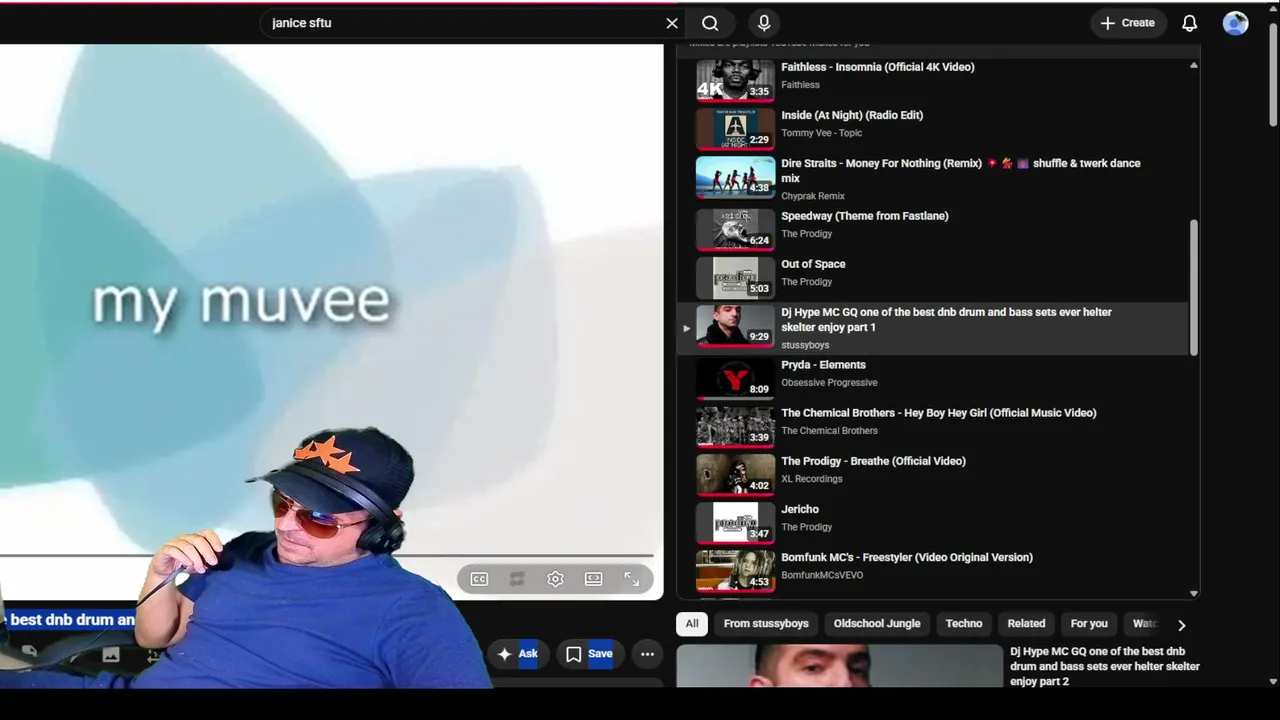The image size is (1280, 720).
Task: Toggle the loop icon beside the captions button
Action: (x=517, y=579)
